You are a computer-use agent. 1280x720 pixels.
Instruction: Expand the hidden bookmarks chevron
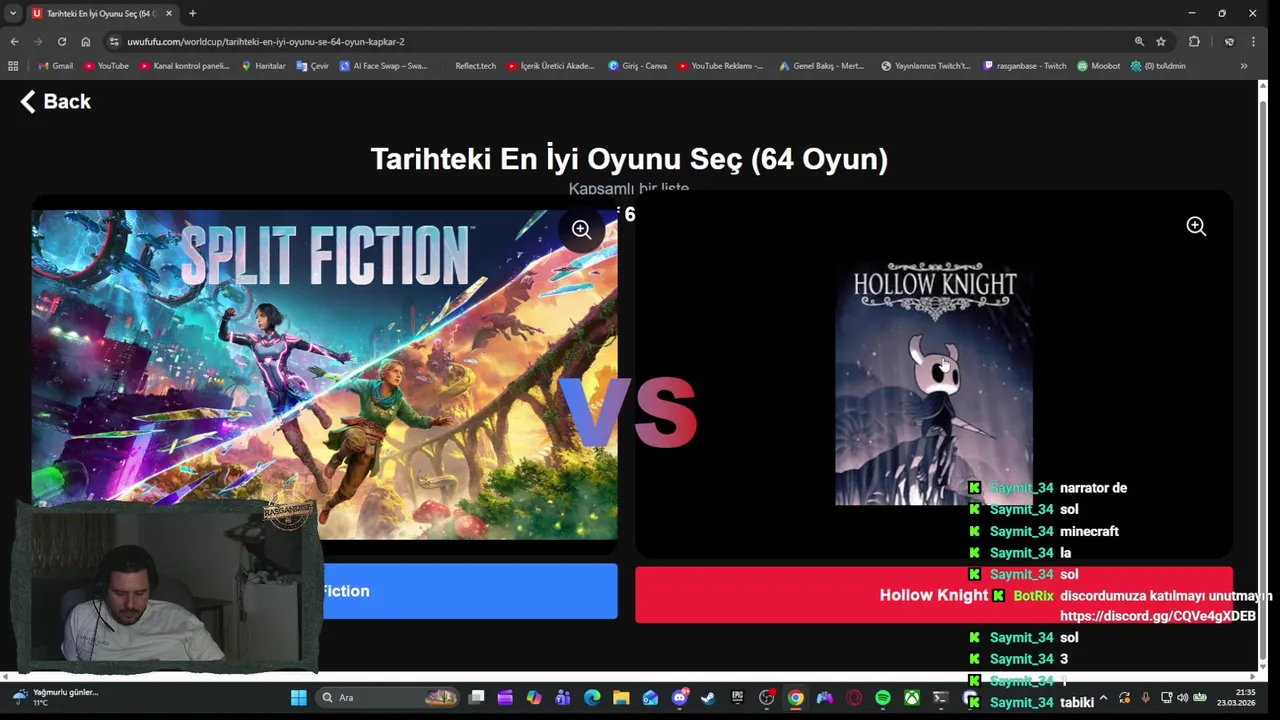1244,66
